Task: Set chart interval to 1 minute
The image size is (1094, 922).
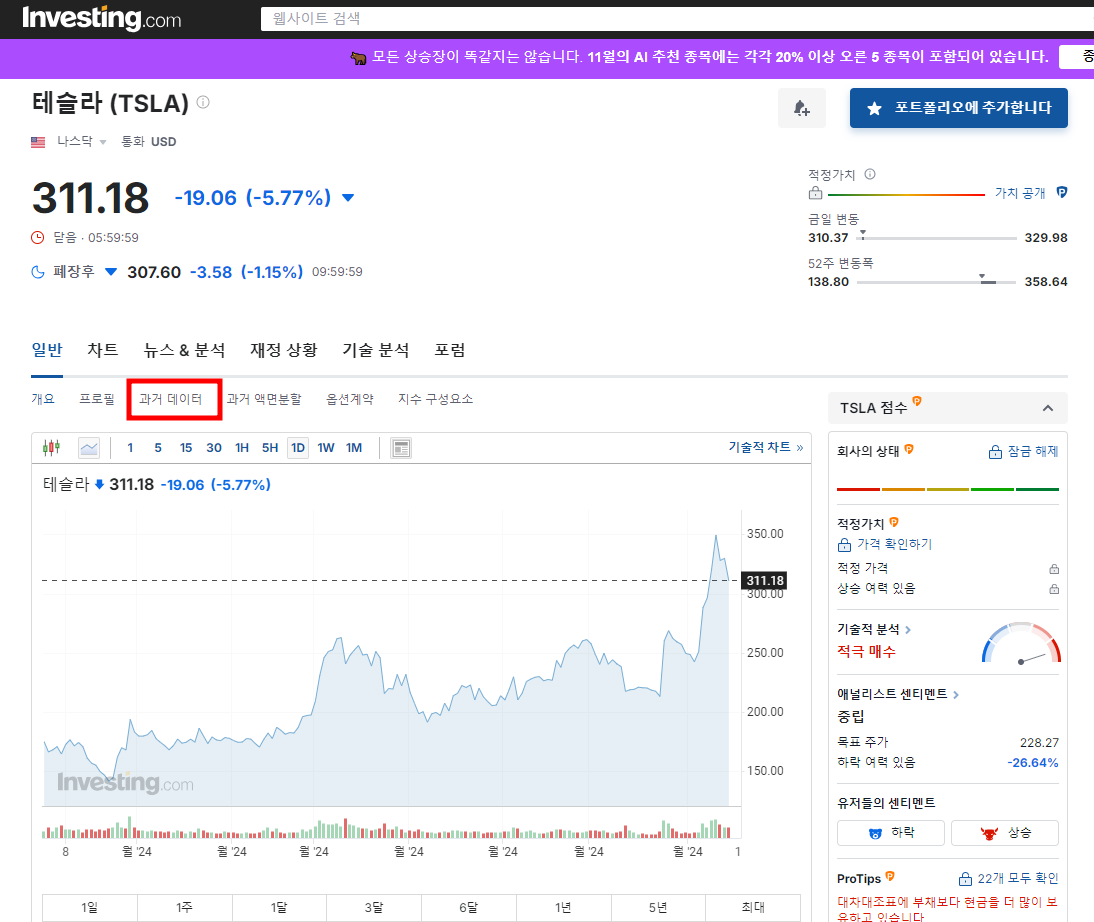Action: coord(130,448)
